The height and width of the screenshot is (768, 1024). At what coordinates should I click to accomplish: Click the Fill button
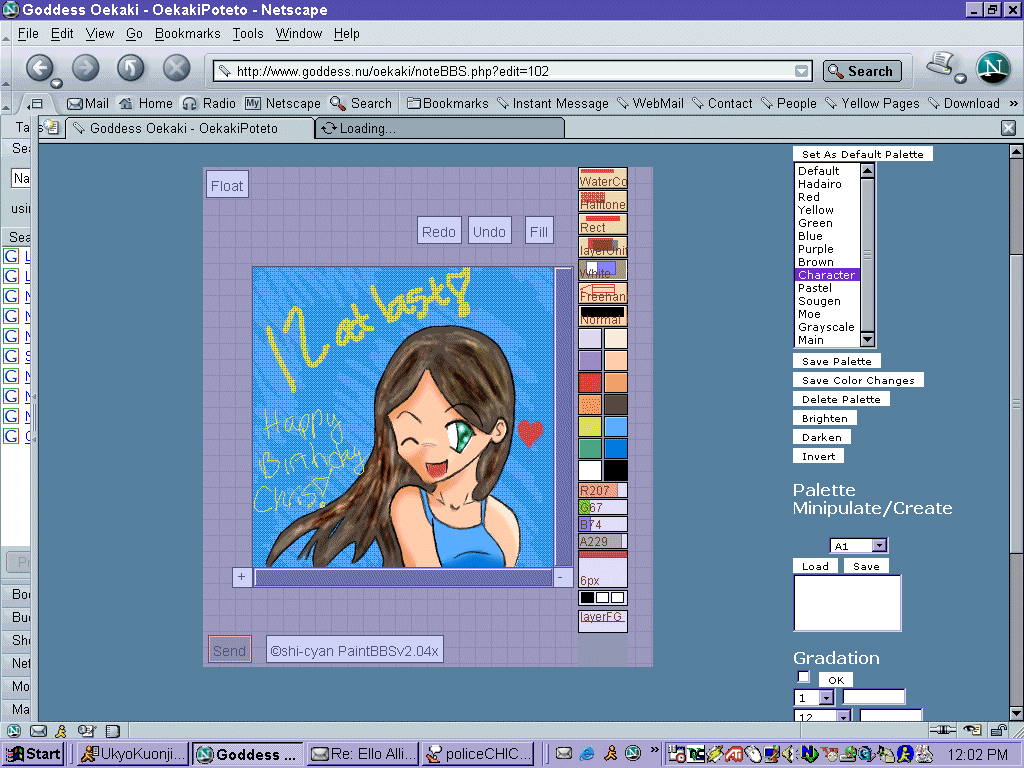point(539,231)
